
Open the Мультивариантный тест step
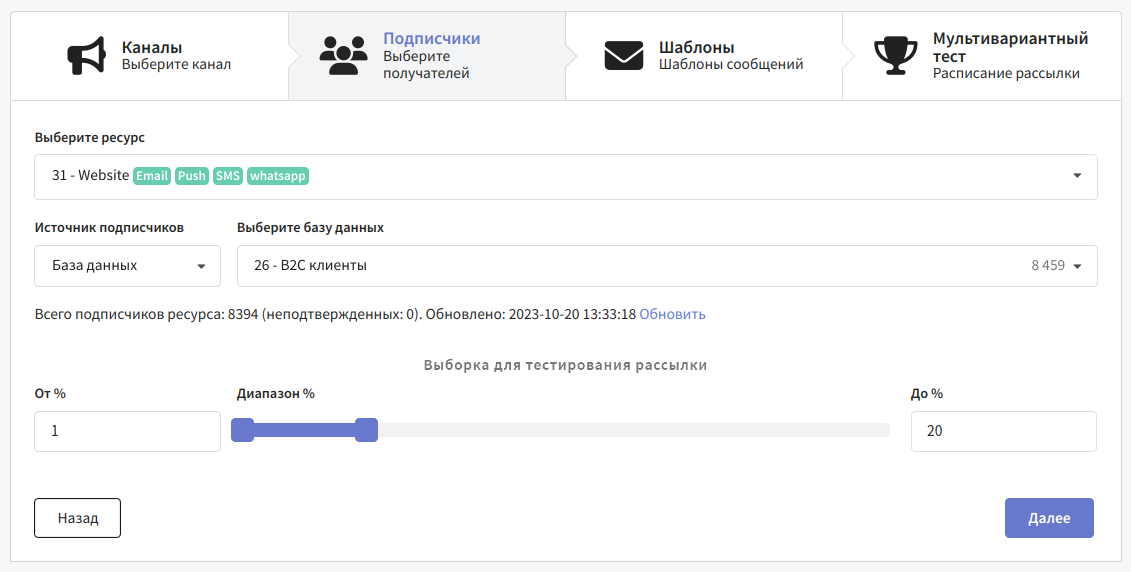[1008, 56]
